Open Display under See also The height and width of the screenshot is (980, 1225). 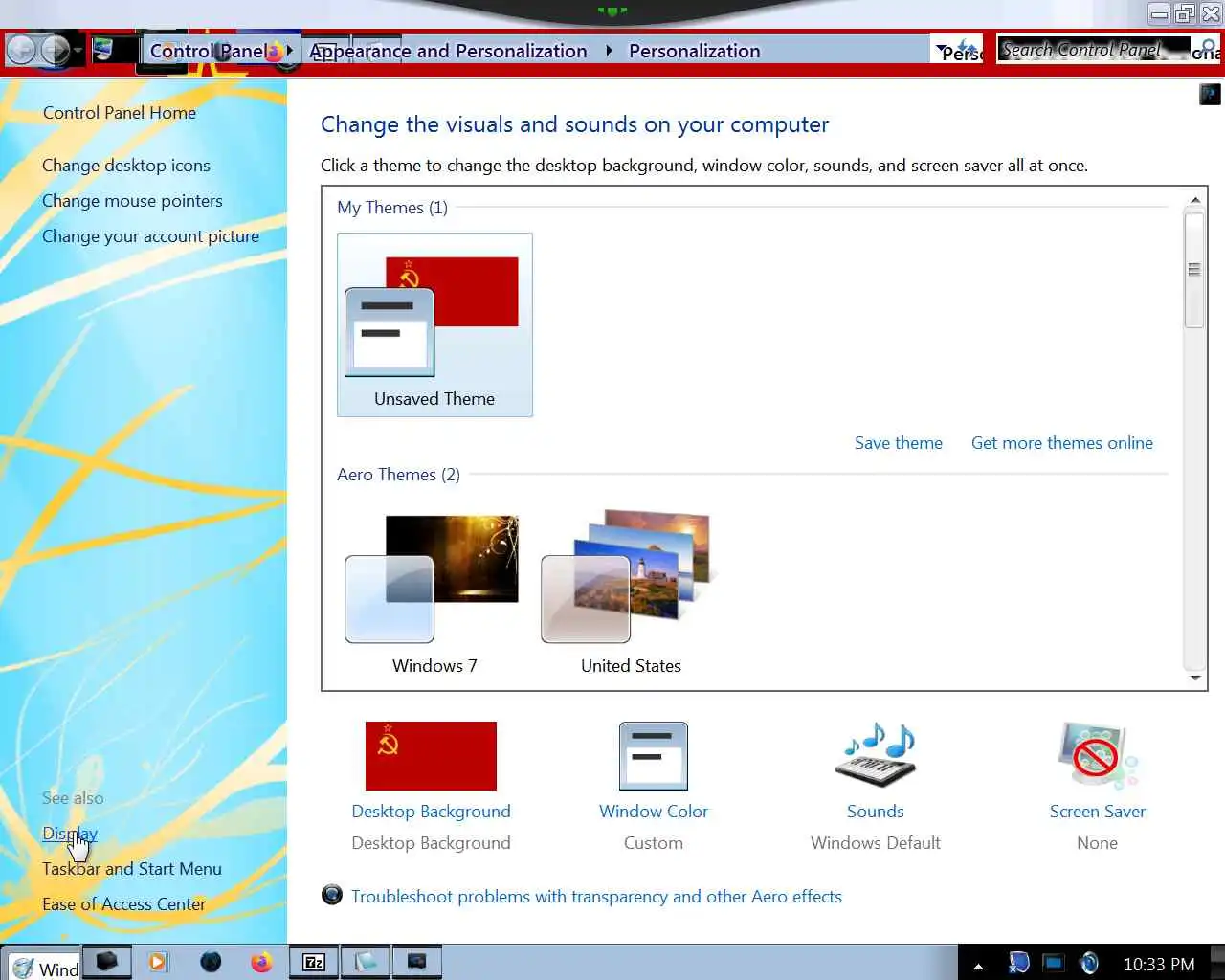tap(70, 834)
